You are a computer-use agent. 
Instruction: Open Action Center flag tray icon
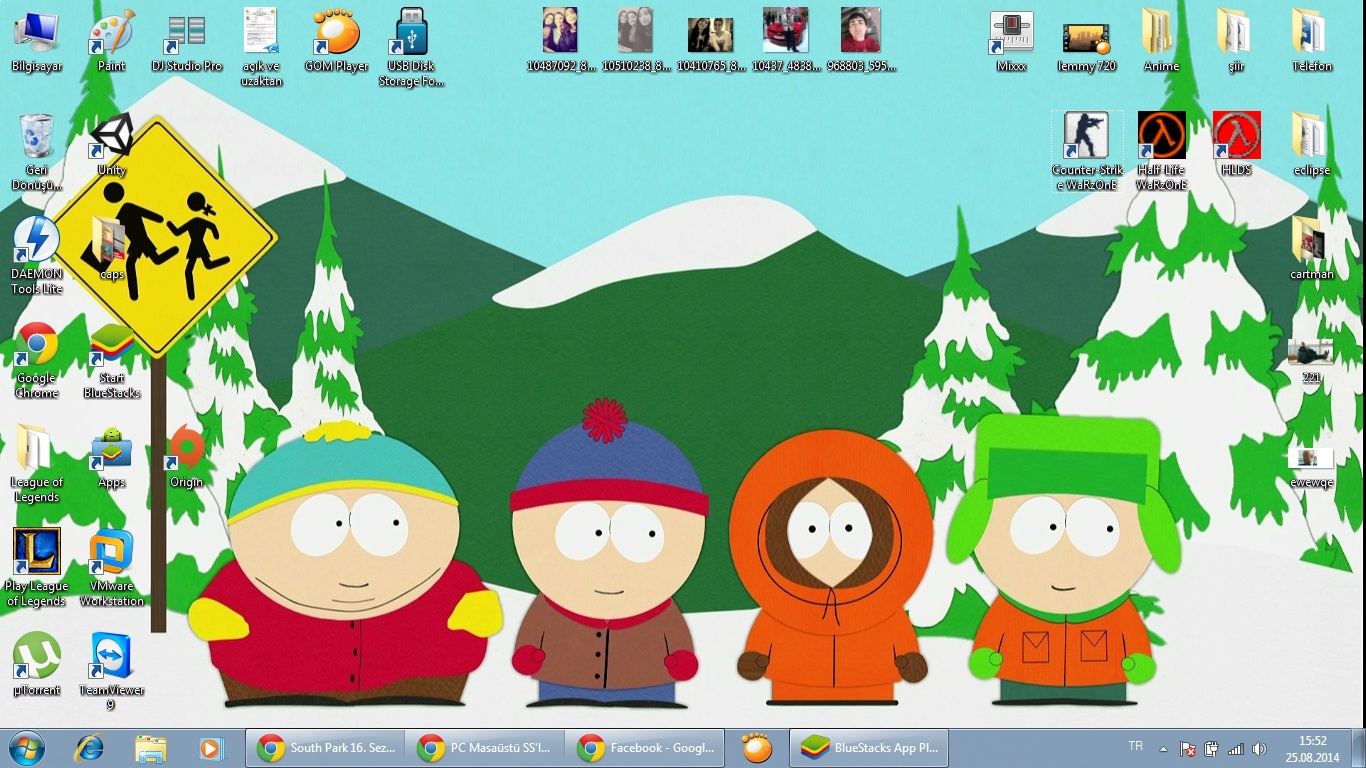(1188, 748)
